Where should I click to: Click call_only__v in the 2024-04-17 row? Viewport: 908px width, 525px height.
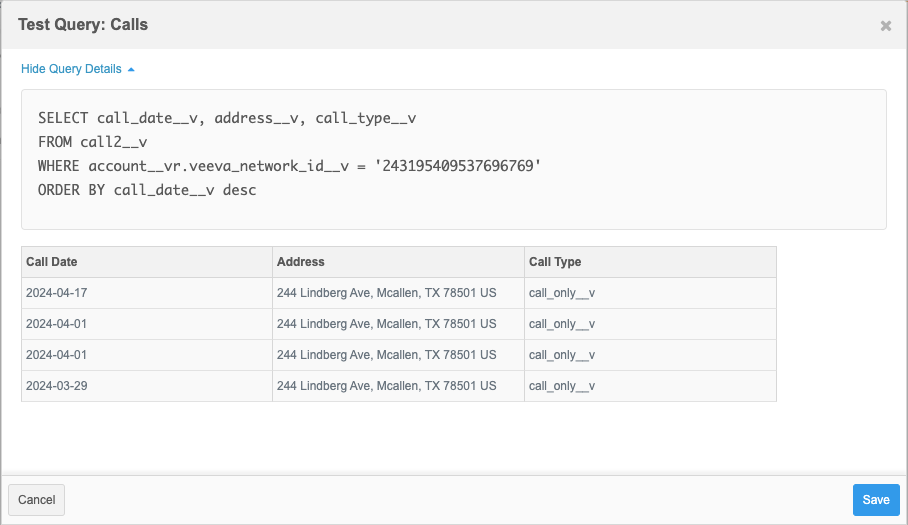(x=562, y=294)
